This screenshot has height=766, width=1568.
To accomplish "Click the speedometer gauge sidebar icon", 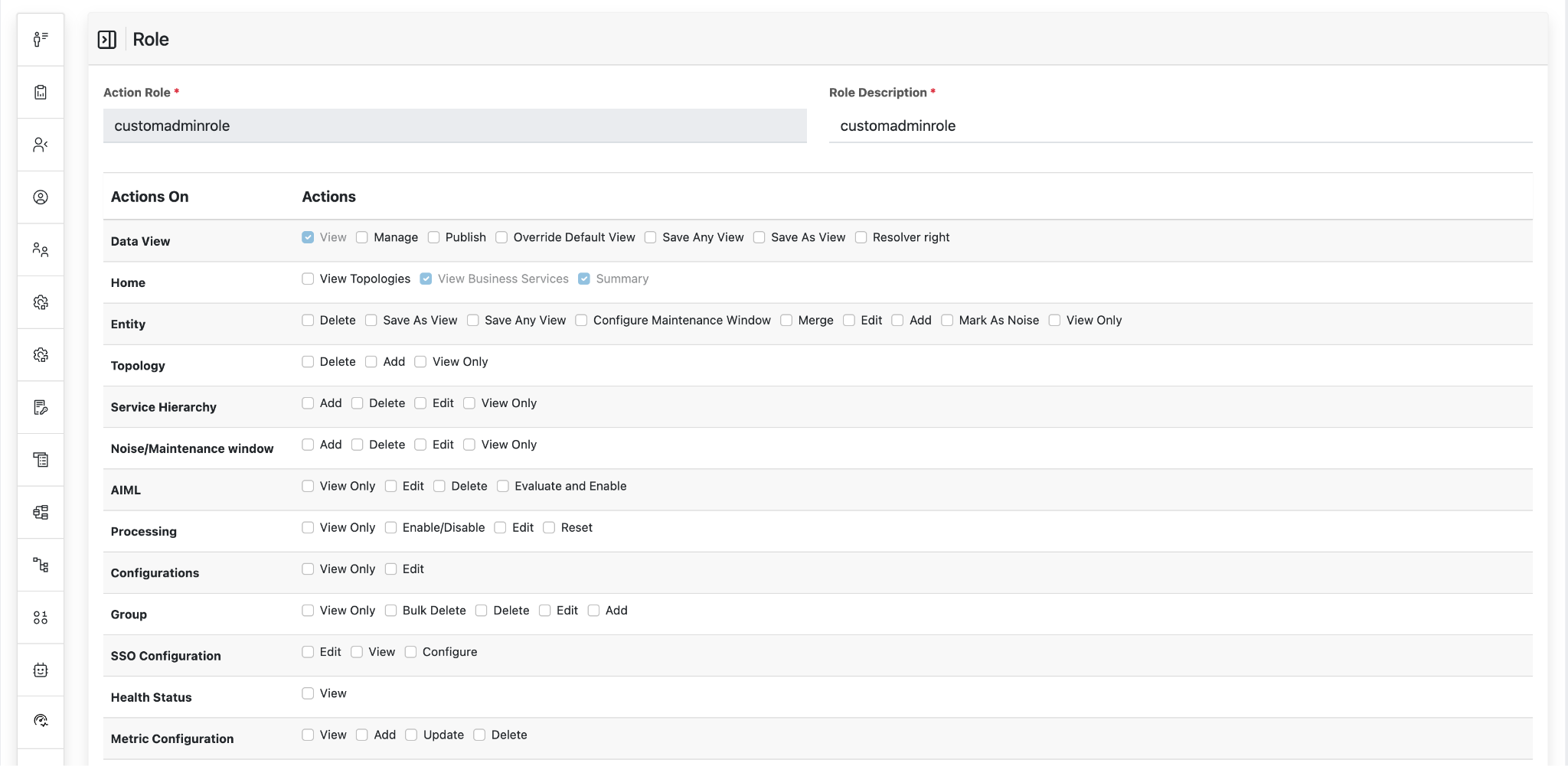I will (x=41, y=721).
